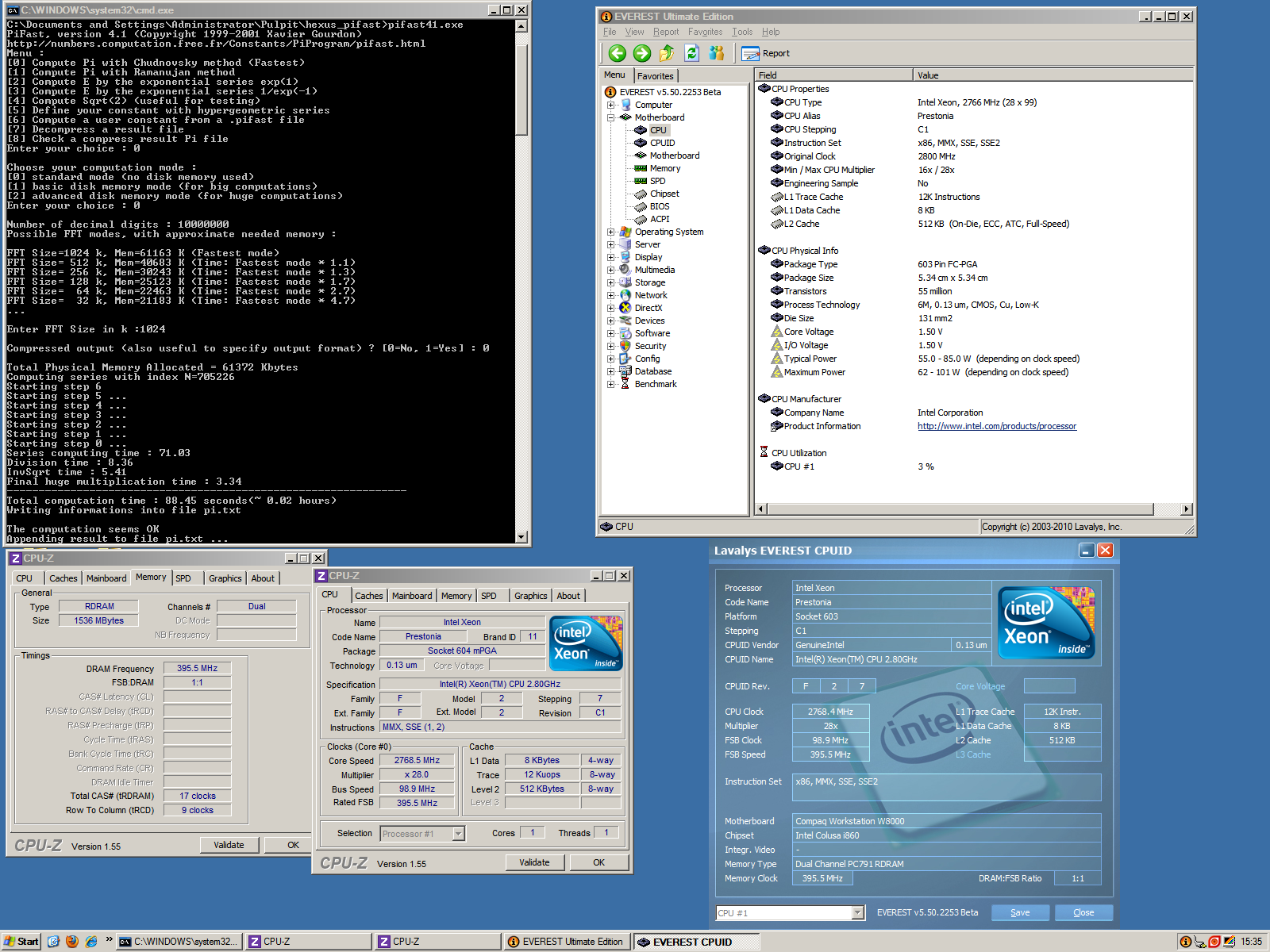Select the CPU Type row in EVEREST list

click(x=974, y=102)
